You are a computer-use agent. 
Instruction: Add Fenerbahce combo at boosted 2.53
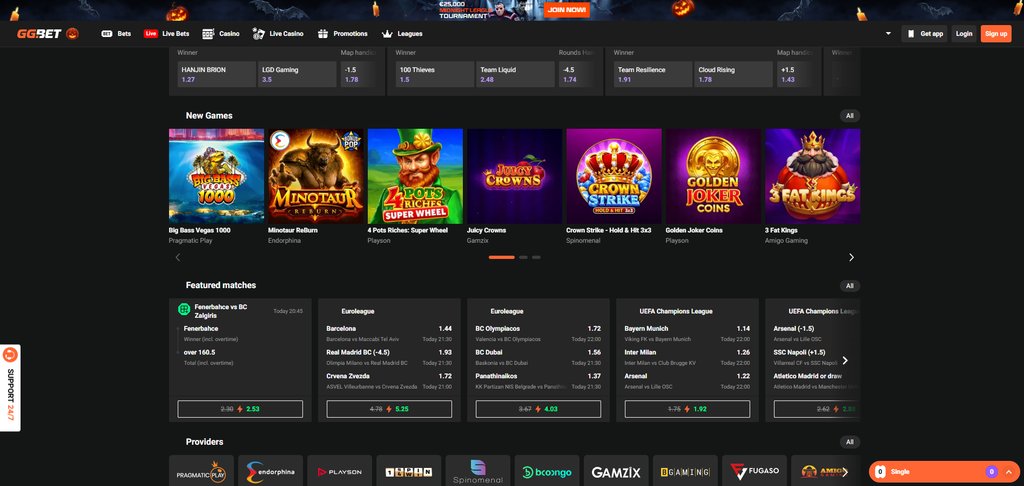240,409
